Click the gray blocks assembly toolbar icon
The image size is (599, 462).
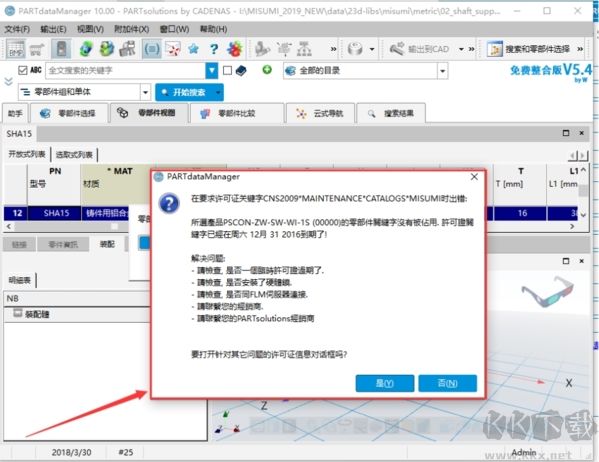(127, 49)
